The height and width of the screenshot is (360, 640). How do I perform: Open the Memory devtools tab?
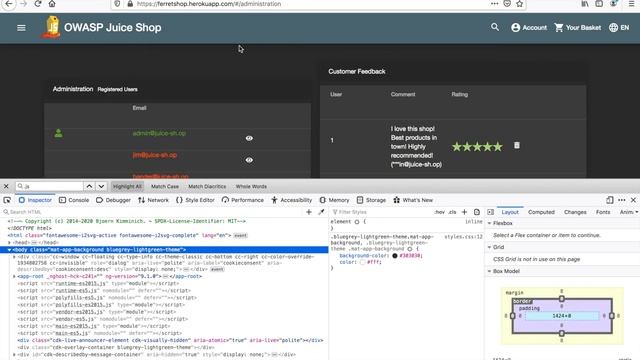tap(334, 200)
